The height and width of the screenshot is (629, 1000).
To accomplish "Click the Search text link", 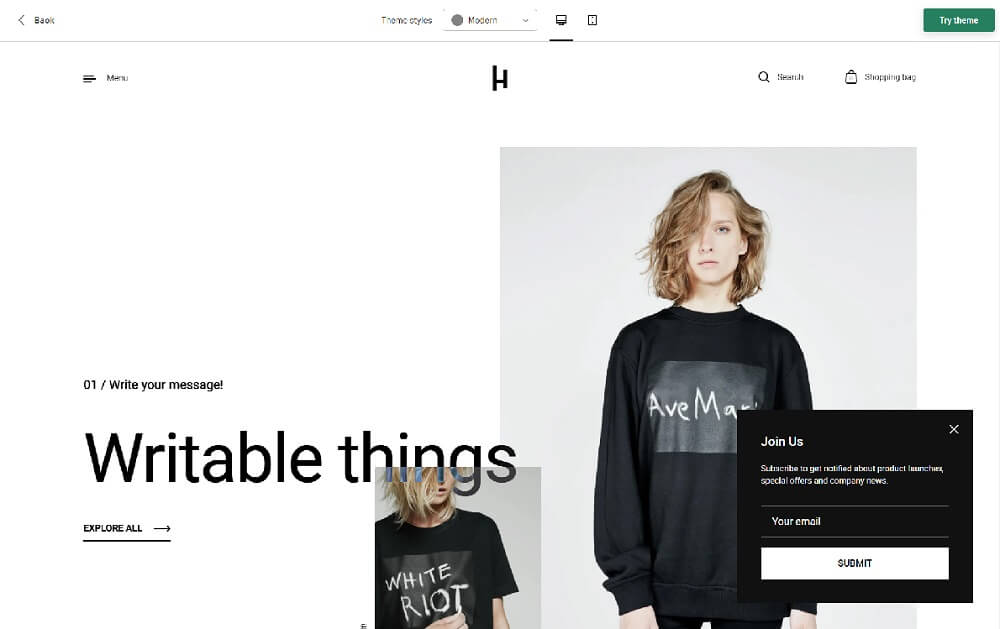I will pos(790,77).
